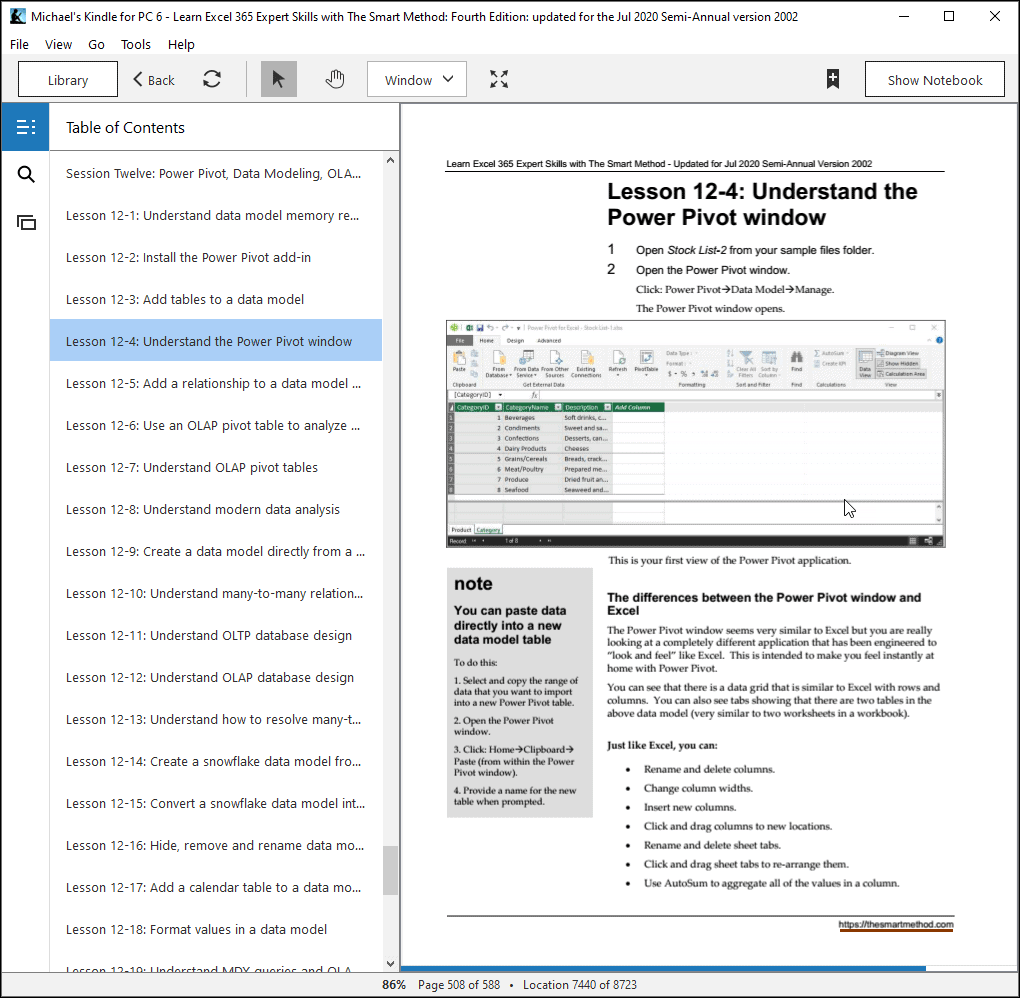The image size is (1020, 998).
Task: Click 'The differences between the Power Pivot window' subheading
Action: [x=764, y=604]
